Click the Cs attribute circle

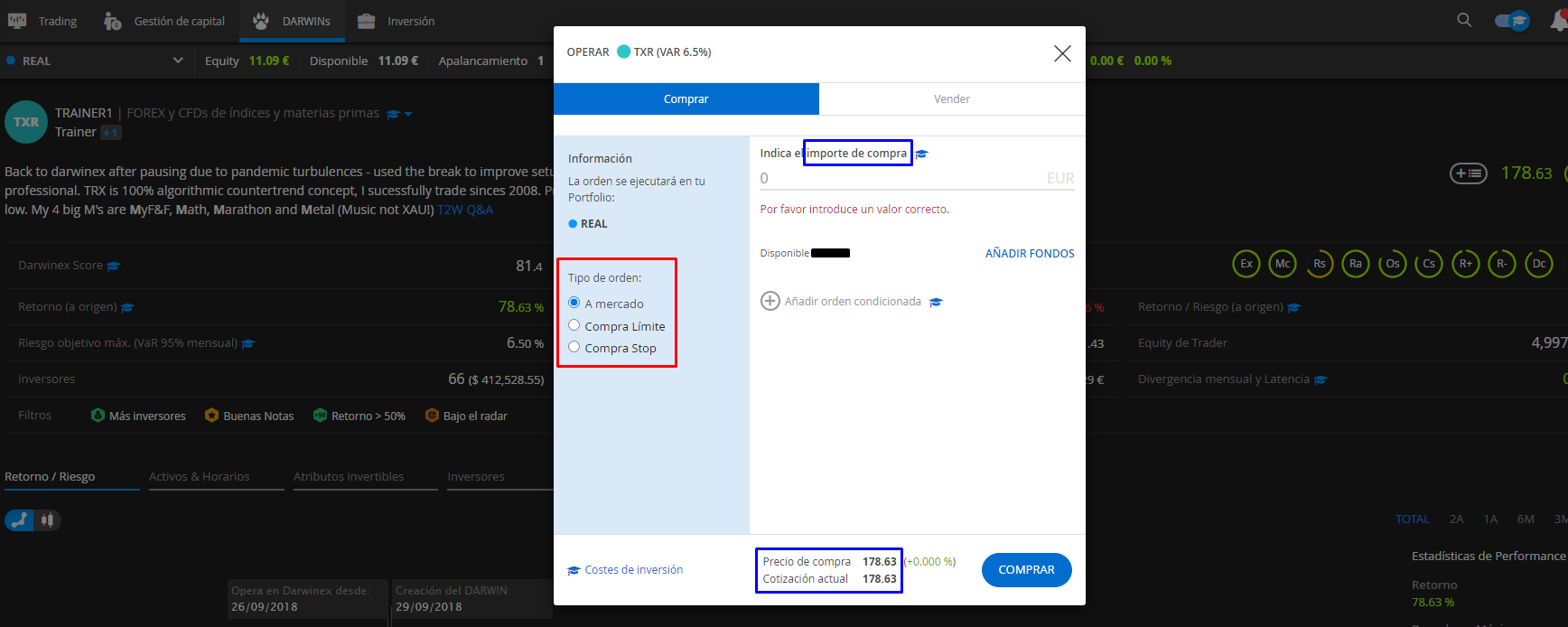(x=1429, y=264)
